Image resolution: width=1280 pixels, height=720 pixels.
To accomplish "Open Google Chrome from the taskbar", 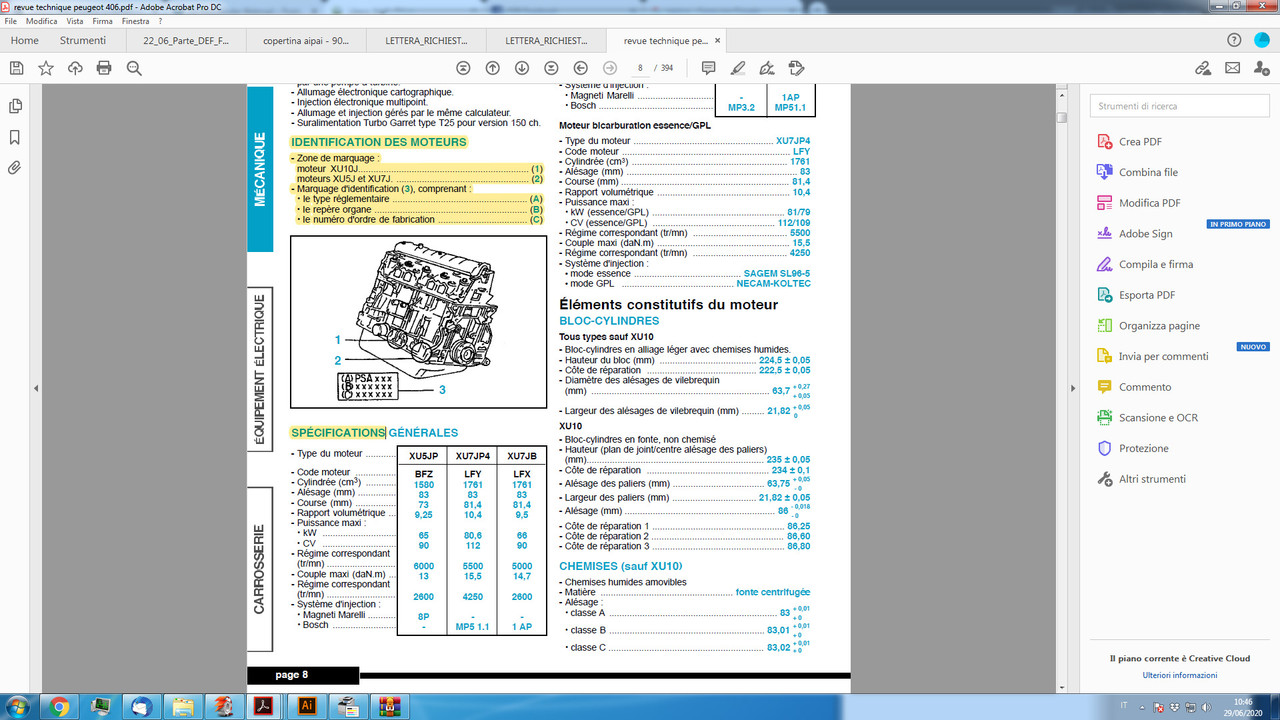I will coord(59,706).
